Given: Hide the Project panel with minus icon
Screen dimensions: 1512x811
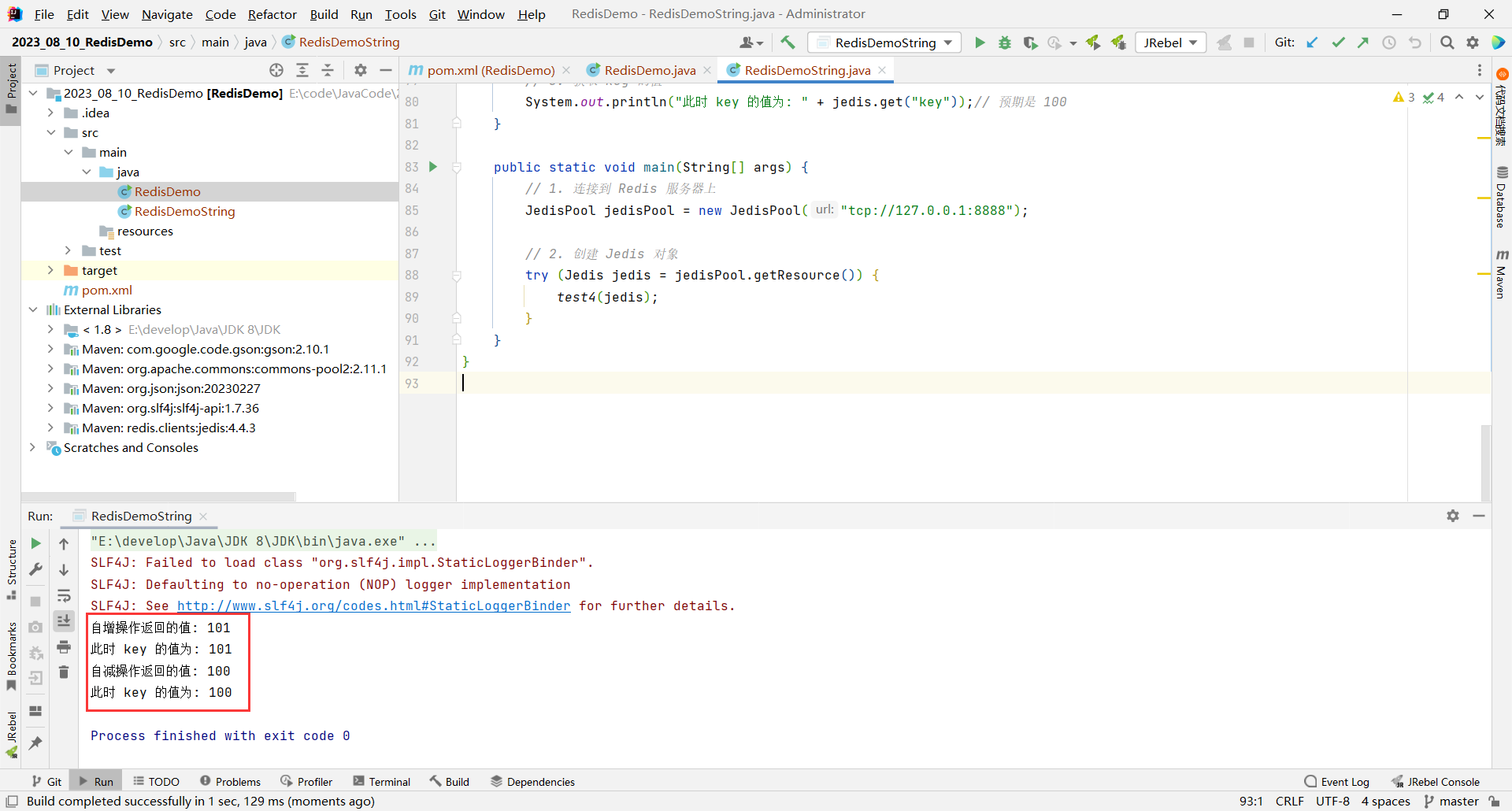Looking at the screenshot, I should pos(386,70).
